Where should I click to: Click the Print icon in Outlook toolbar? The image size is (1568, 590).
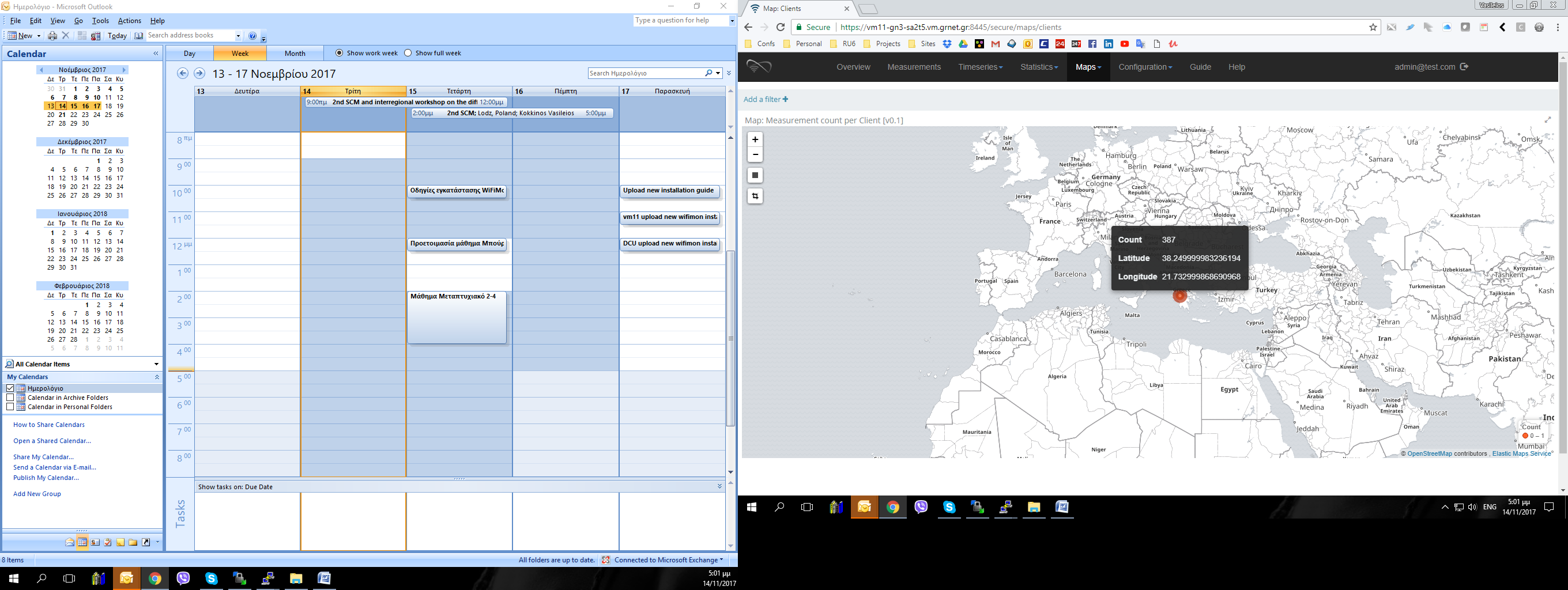(x=52, y=36)
